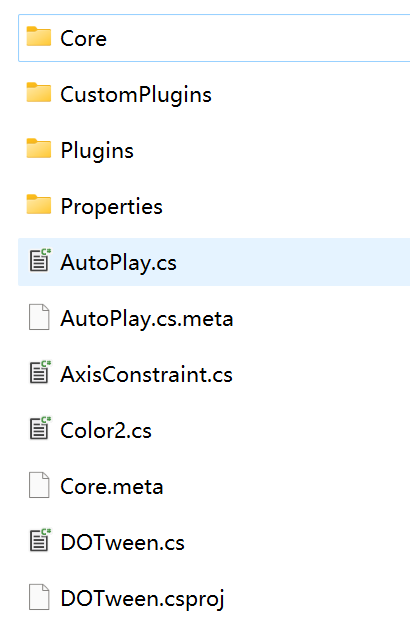Screen dimensions: 410x639
Task: Click the Color2.cs C# file icon
Action: point(40,428)
